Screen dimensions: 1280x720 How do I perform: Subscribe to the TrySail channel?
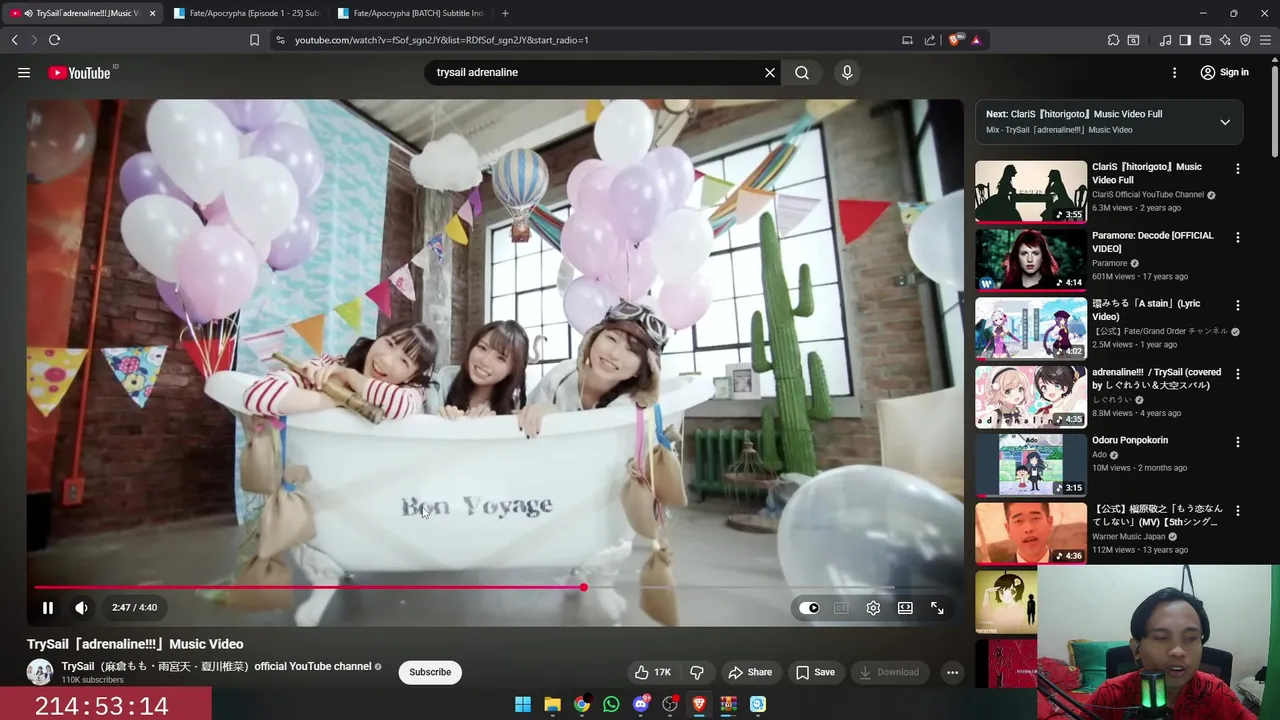coord(430,672)
